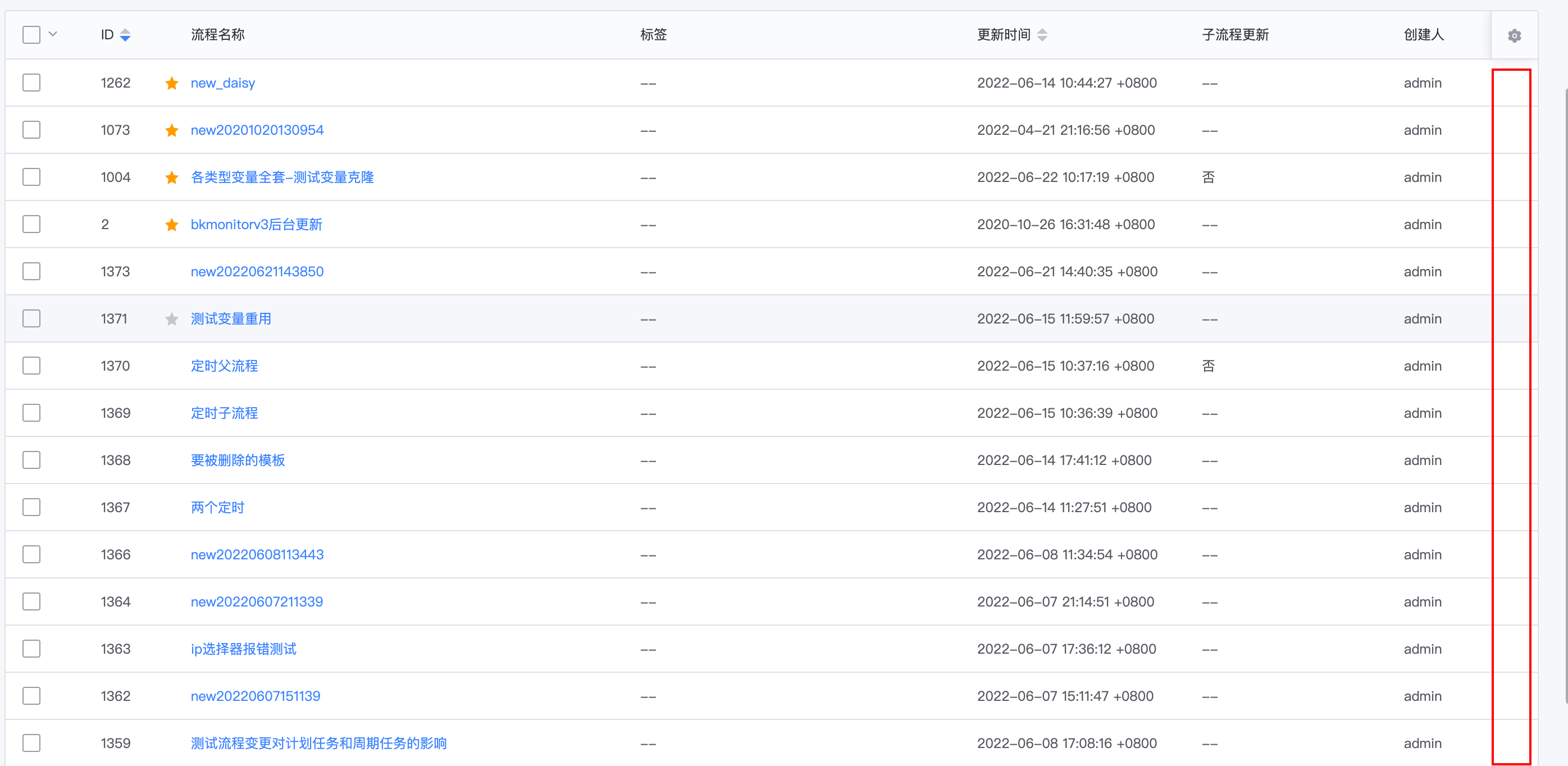Sort the table by 更新时间 column
The height and width of the screenshot is (766, 1568).
tap(1043, 35)
